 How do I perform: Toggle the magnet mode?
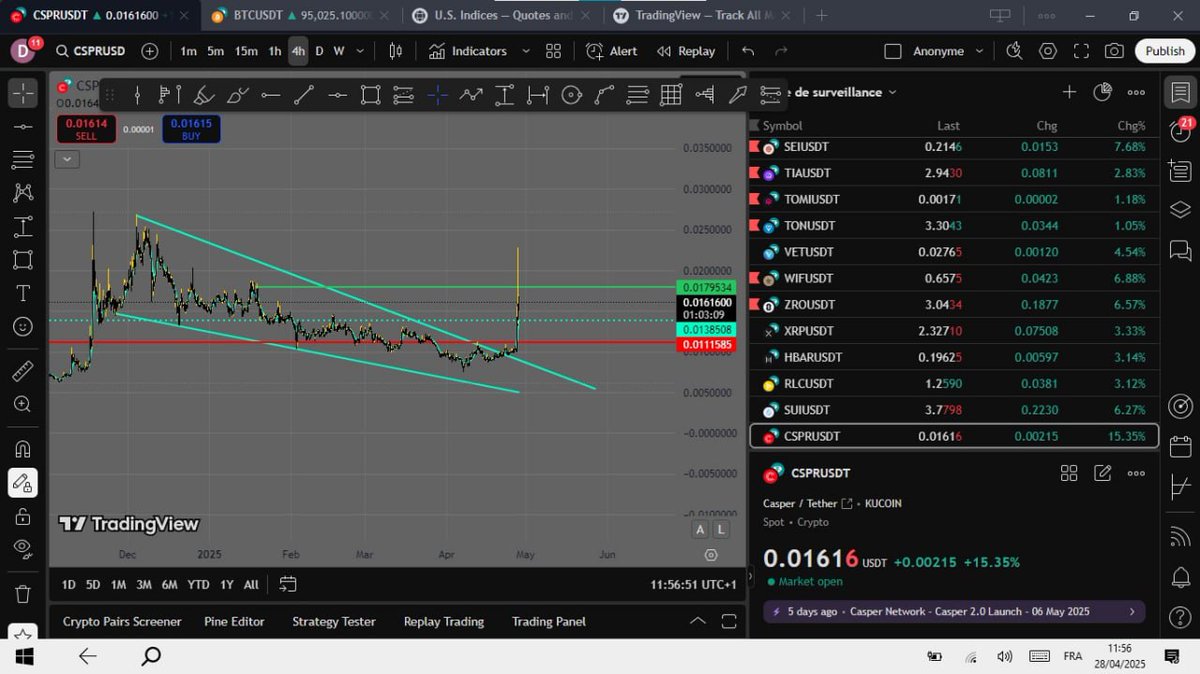pyautogui.click(x=22, y=448)
